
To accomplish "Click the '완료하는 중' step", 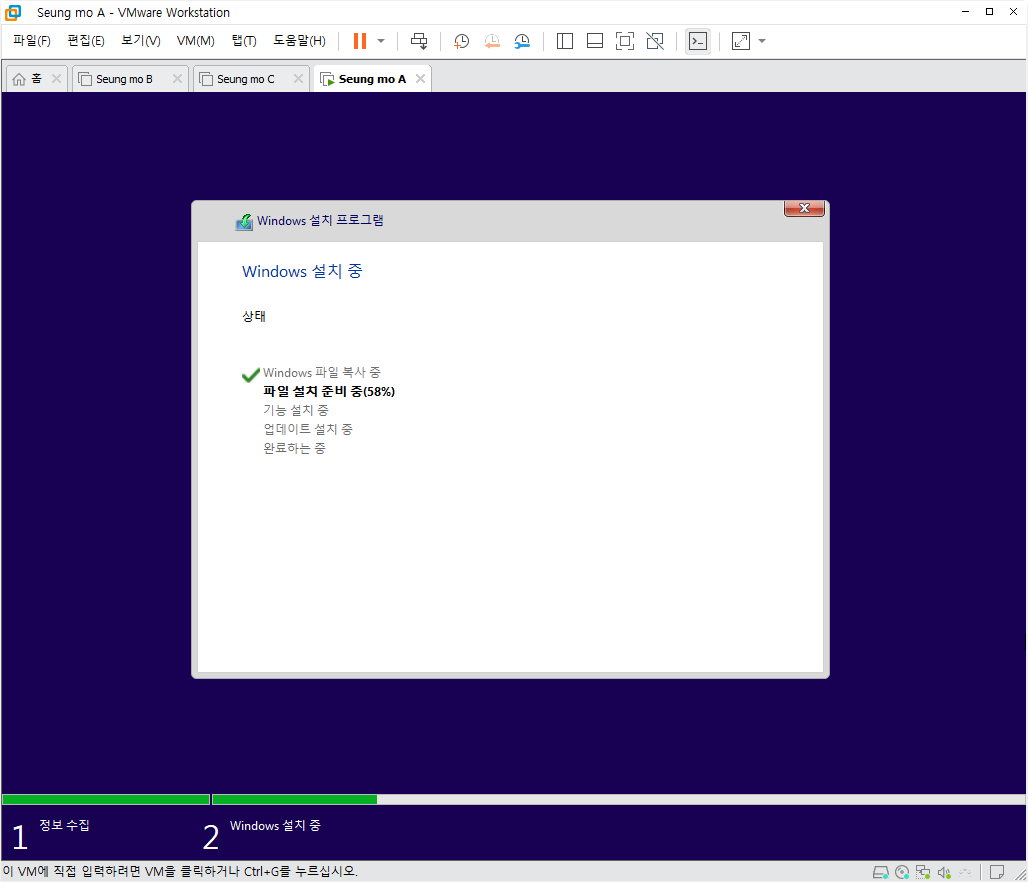I will tap(294, 449).
